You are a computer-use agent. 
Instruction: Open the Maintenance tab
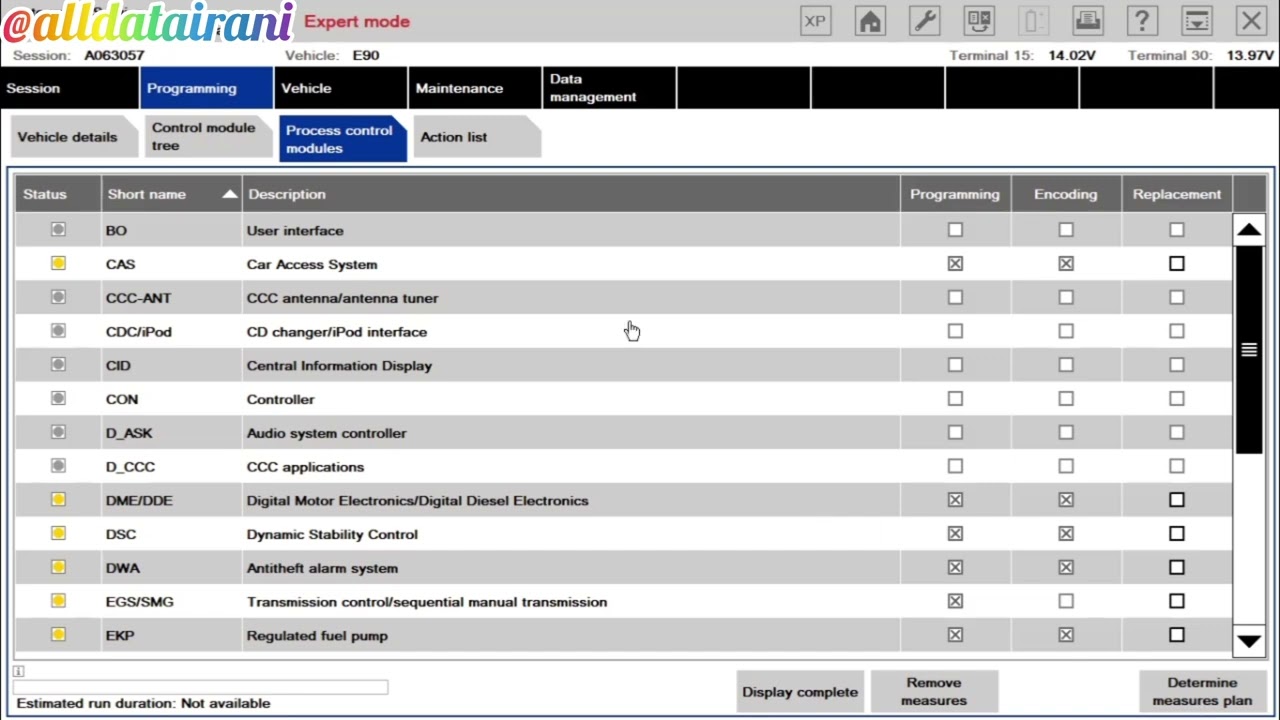click(475, 88)
